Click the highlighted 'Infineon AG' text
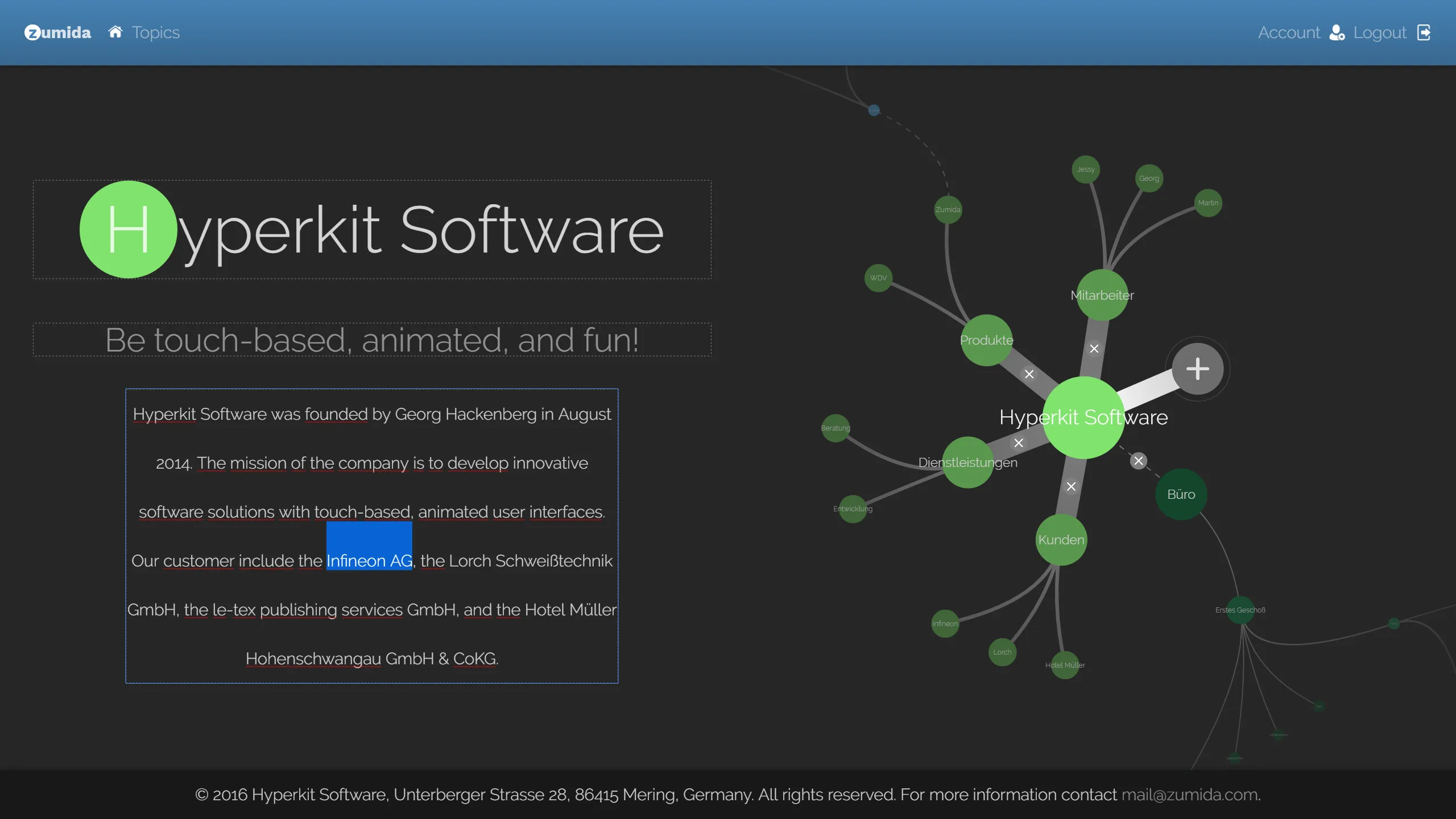Viewport: 1456px width, 819px height. tap(370, 561)
